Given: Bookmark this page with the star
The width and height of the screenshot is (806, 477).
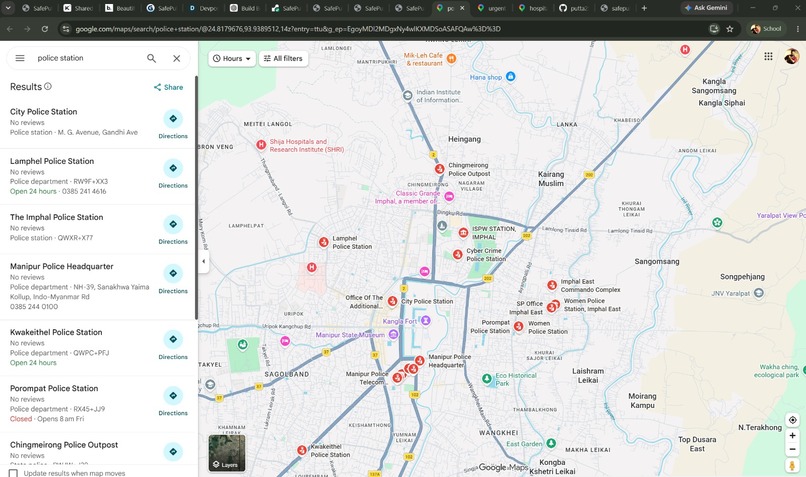Looking at the screenshot, I should click(x=729, y=29).
